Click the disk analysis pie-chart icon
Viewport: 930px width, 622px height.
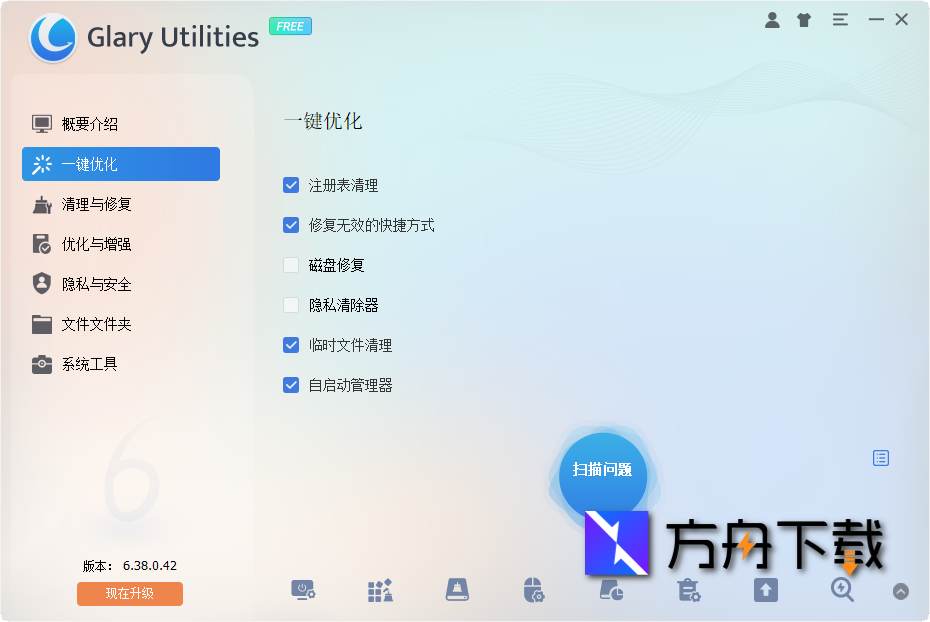[610, 590]
